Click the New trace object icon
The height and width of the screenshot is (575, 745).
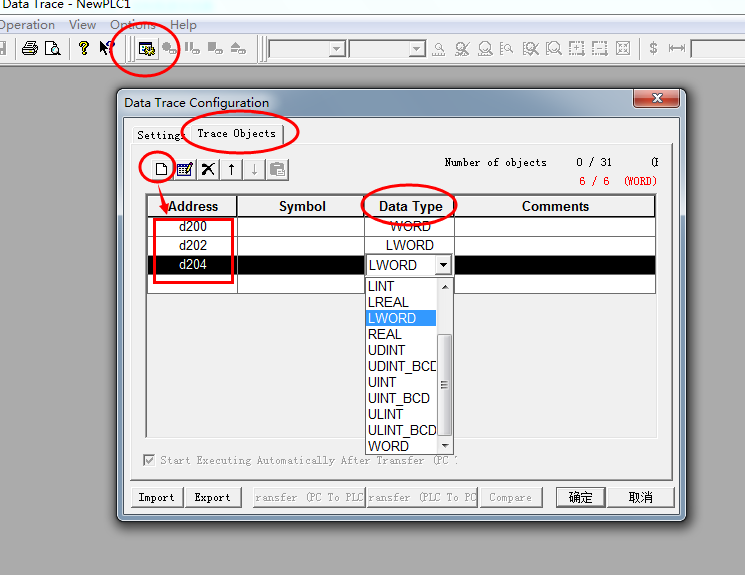click(160, 169)
